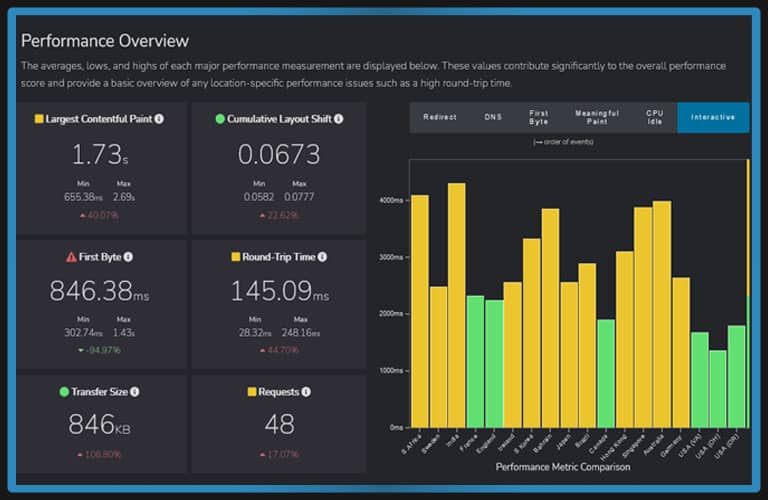This screenshot has width=768, height=500.
Task: Click the Bahrain bar in the chart
Action: 551,318
